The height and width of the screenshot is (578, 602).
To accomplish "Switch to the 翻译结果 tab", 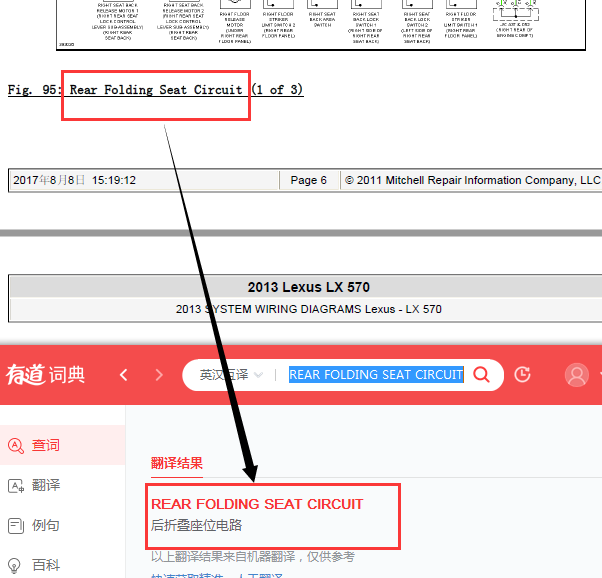I will (x=177, y=463).
